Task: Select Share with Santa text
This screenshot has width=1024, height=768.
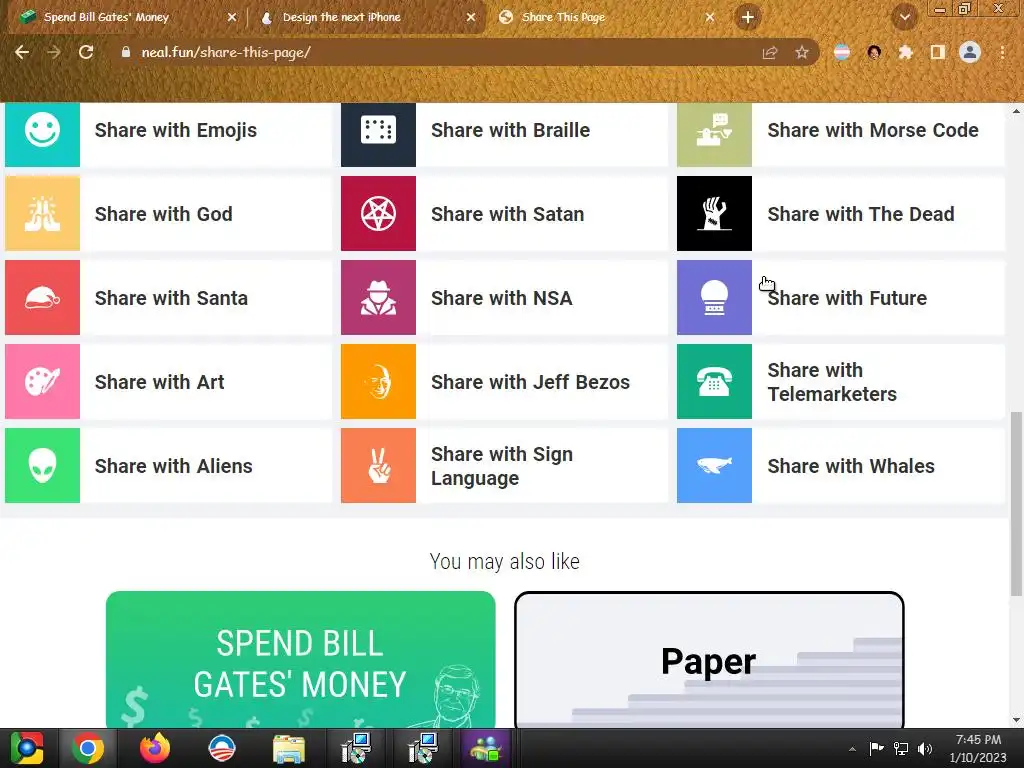Action: point(171,298)
